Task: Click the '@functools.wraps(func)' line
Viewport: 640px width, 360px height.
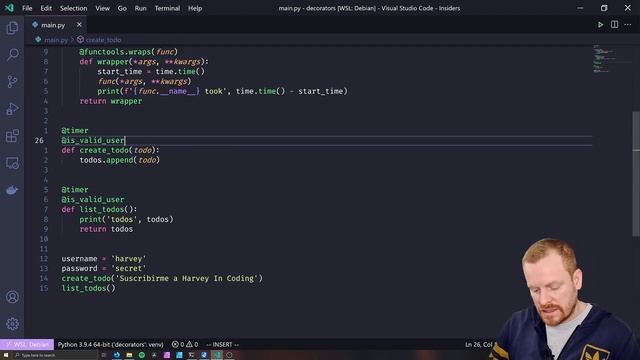Action: click(129, 52)
